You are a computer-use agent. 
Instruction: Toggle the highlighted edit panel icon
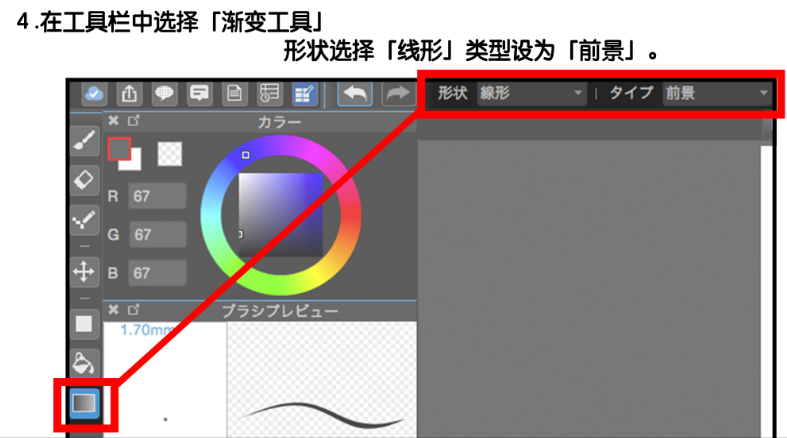[304, 93]
